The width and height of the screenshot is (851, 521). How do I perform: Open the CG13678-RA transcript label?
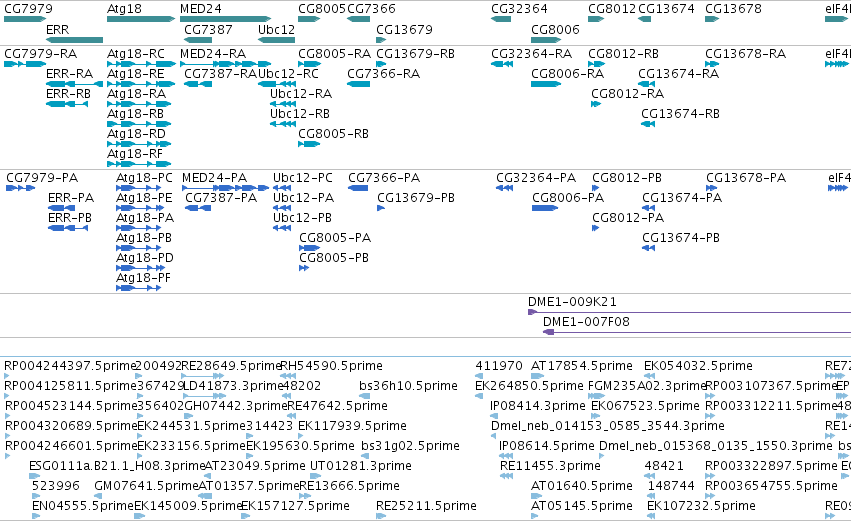[746, 54]
